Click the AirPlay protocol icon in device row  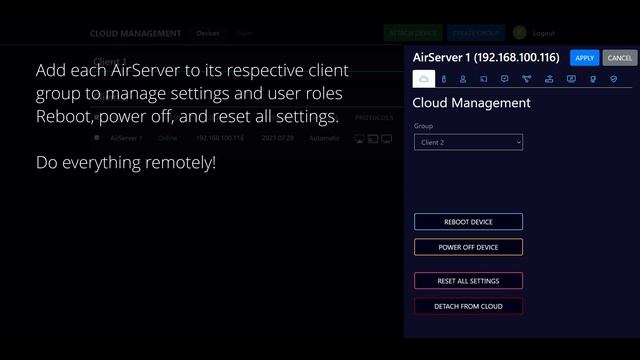[359, 139]
